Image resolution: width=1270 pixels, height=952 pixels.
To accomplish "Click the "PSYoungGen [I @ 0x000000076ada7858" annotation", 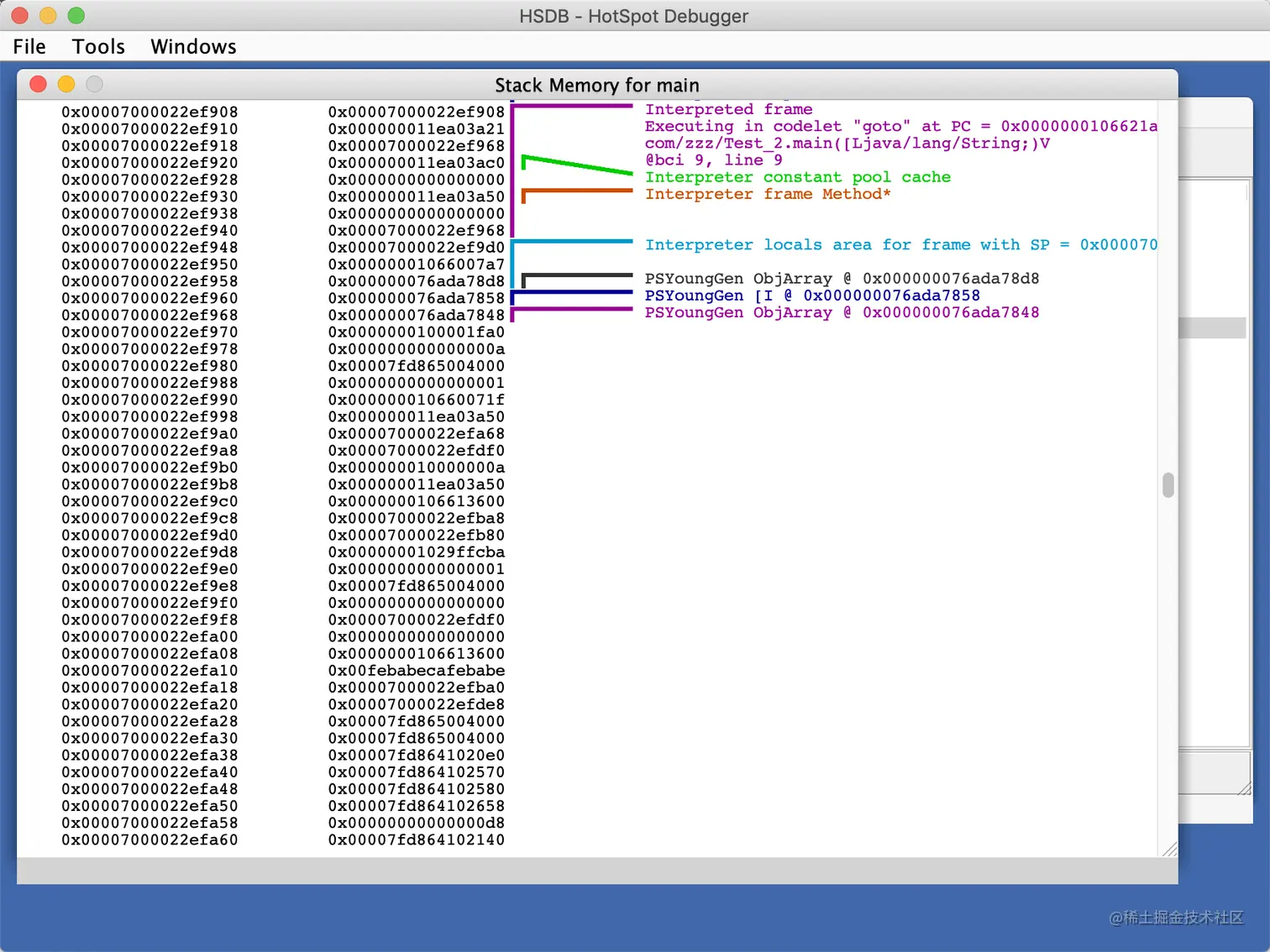I will coord(812,296).
